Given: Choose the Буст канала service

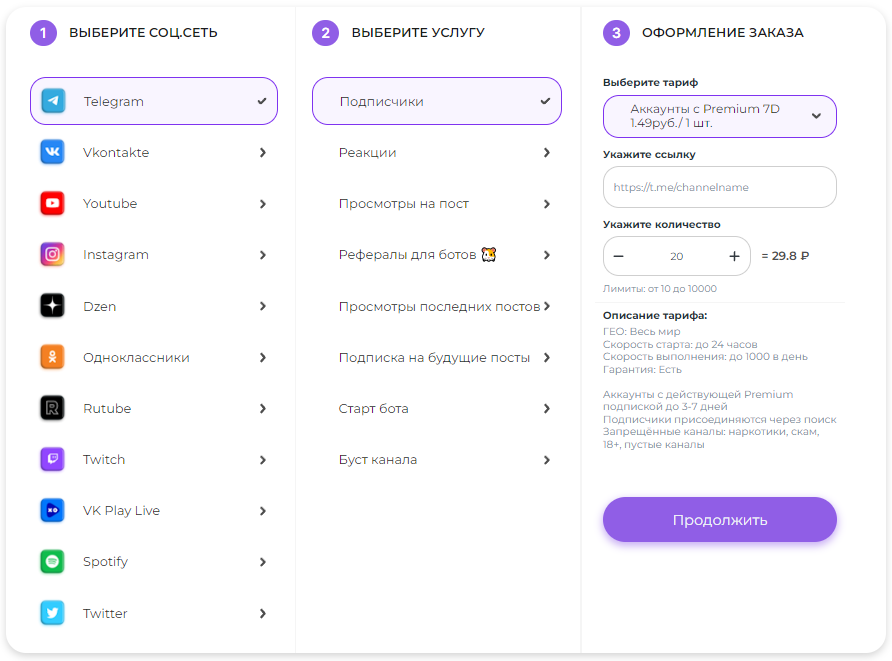Looking at the screenshot, I should click(378, 460).
